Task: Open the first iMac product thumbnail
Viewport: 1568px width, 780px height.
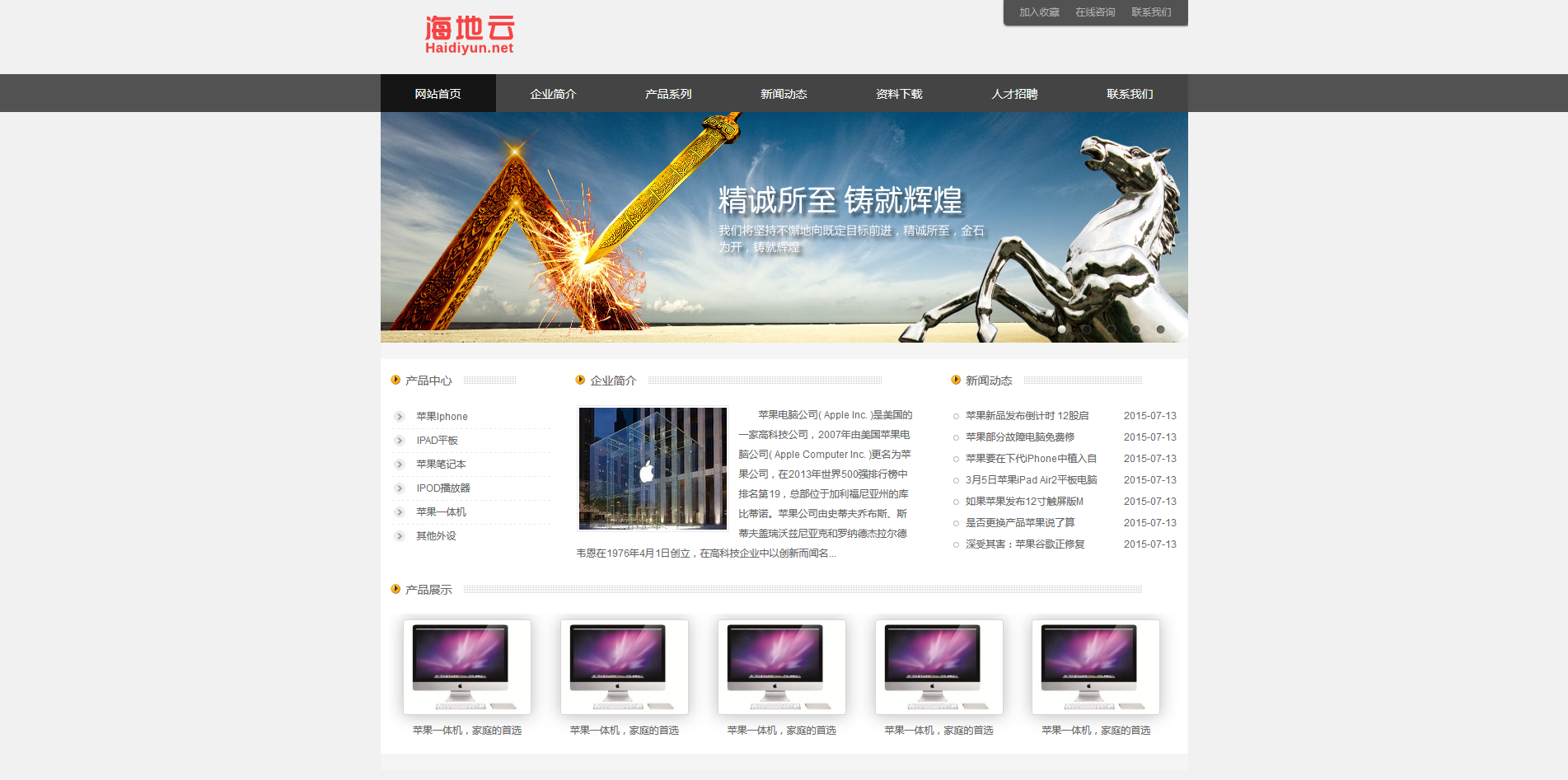Action: (x=467, y=667)
